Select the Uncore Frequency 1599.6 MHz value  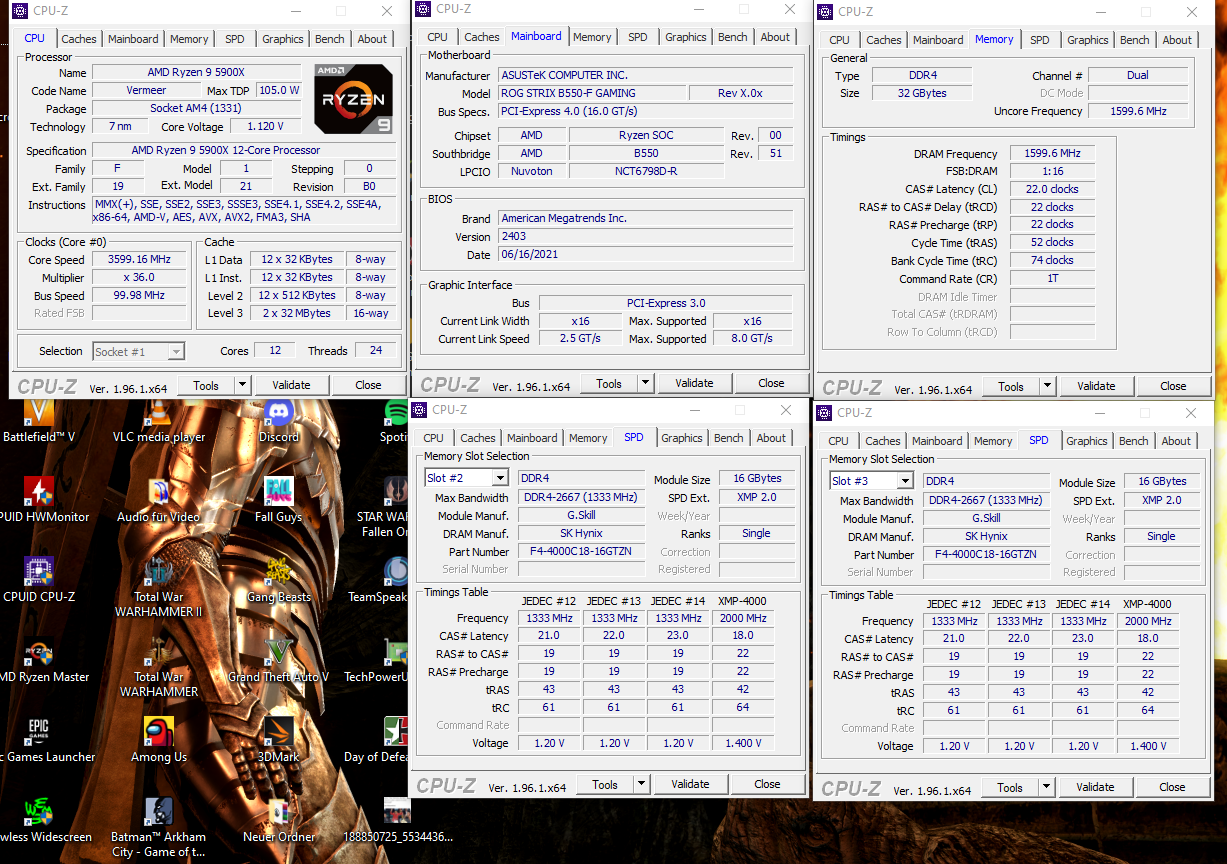pyautogui.click(x=1138, y=111)
